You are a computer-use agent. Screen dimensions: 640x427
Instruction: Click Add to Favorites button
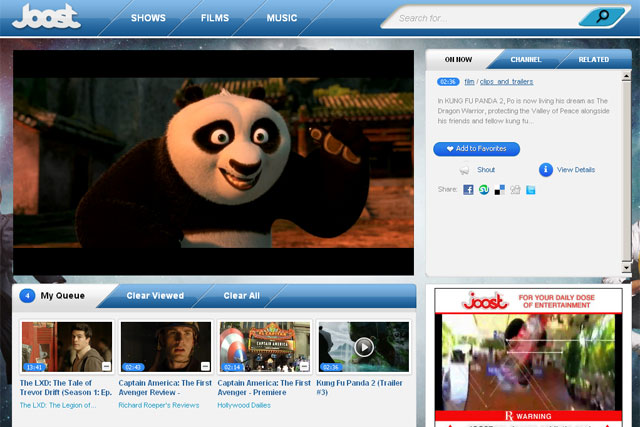coord(476,149)
